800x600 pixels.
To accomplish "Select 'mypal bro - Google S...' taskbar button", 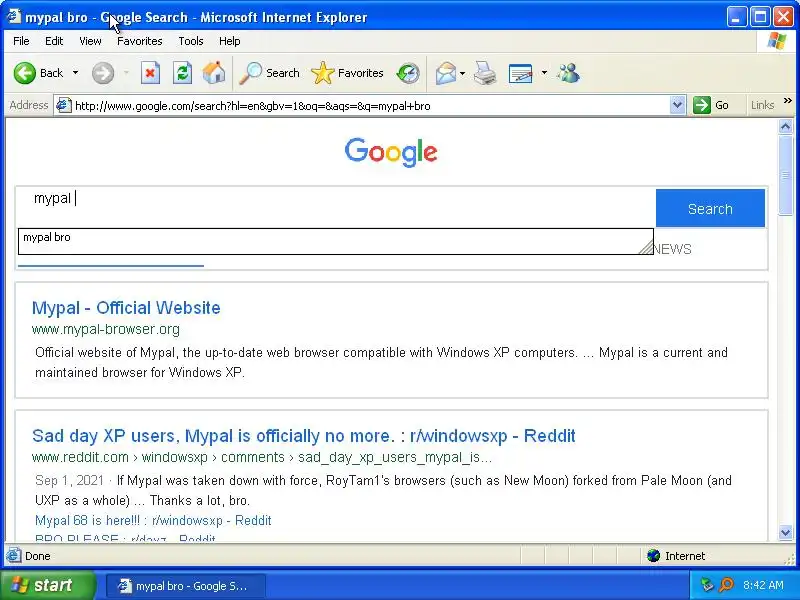I will coord(186,586).
